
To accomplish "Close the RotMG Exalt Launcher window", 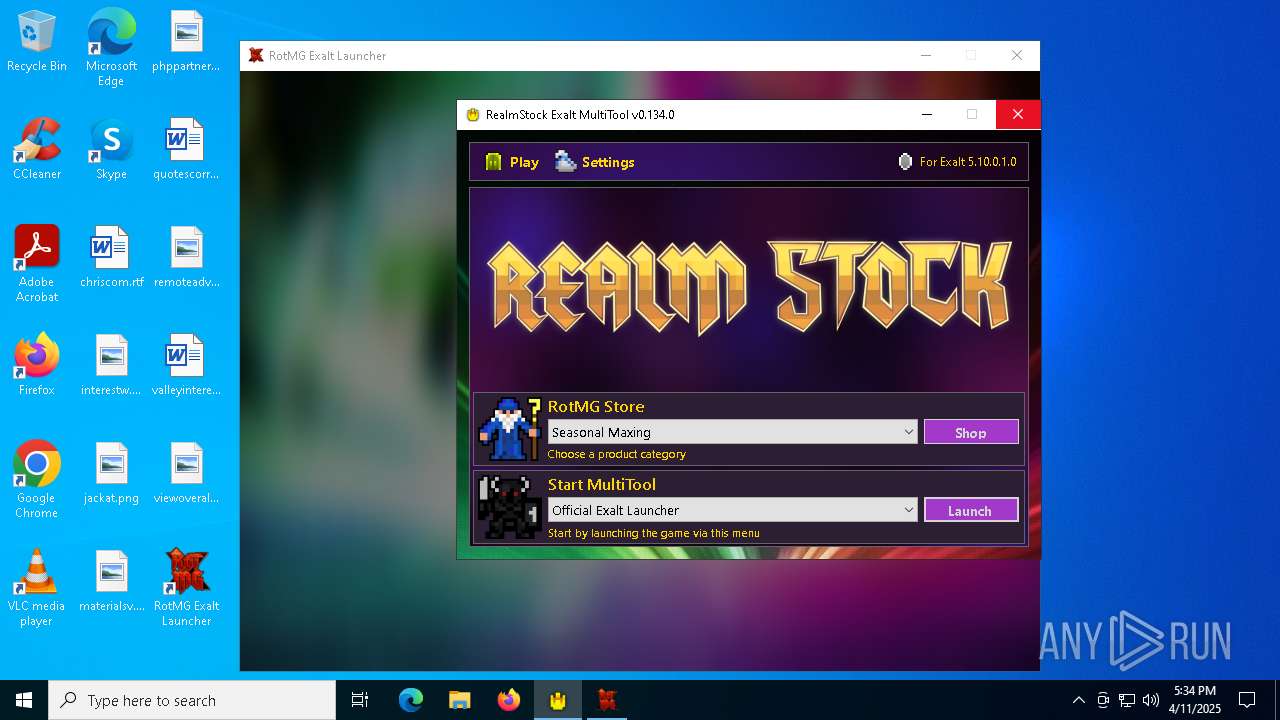I will [1017, 56].
